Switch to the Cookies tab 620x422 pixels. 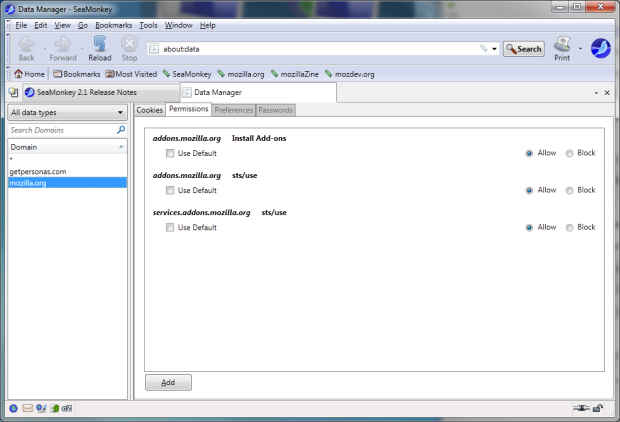[x=149, y=110]
